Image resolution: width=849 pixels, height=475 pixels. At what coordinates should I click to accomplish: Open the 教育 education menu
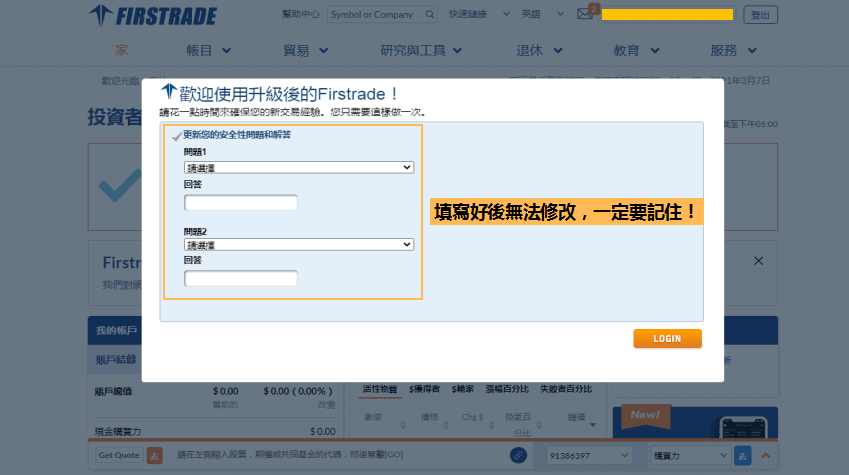(636, 50)
